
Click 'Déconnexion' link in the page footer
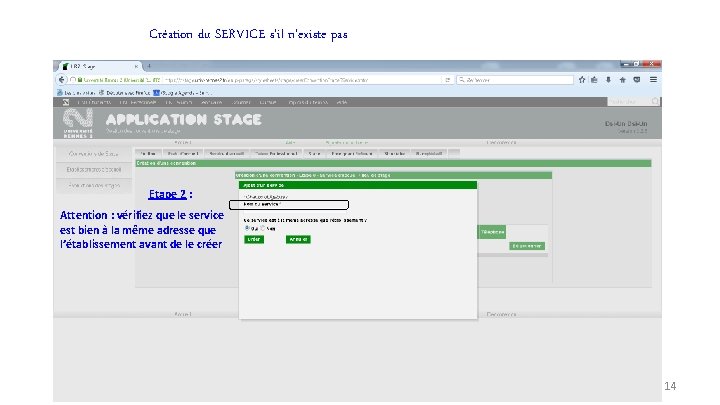pos(501,315)
